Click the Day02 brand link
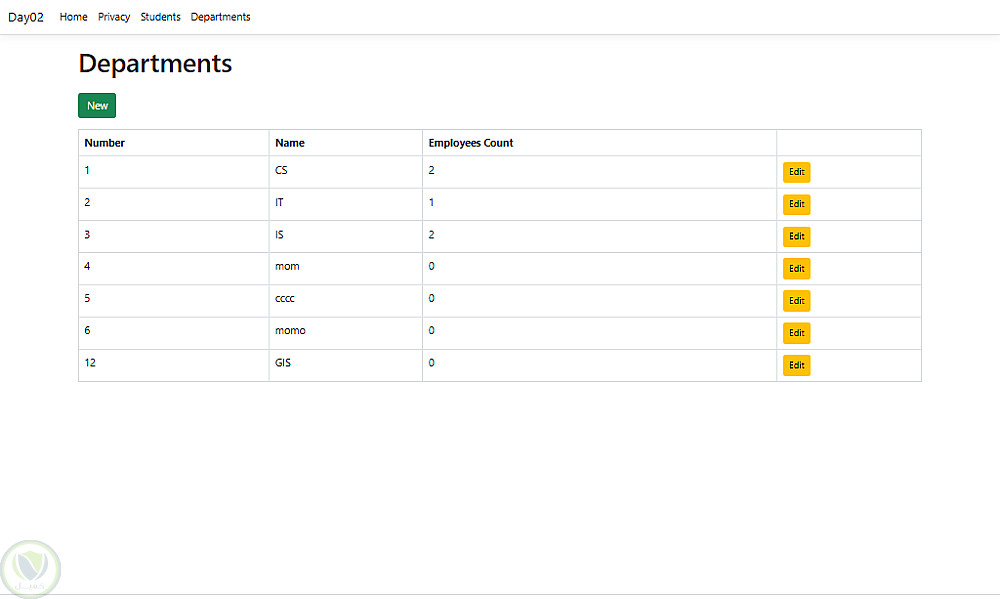 click(x=26, y=17)
